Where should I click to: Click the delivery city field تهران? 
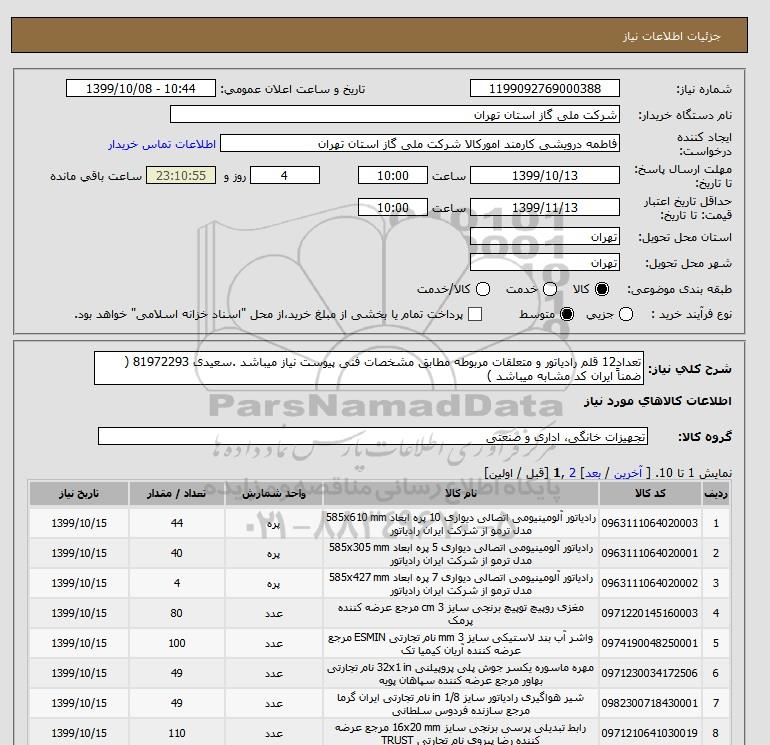pos(545,262)
